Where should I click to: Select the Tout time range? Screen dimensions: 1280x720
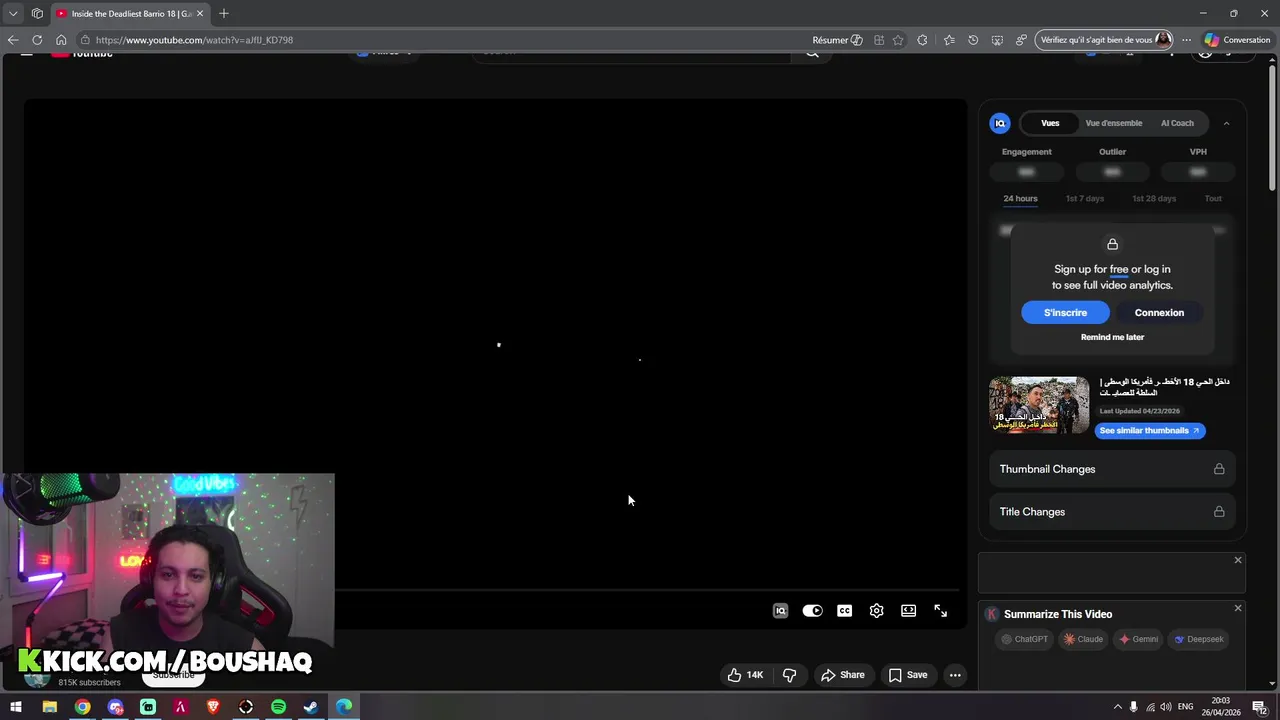tap(1213, 199)
